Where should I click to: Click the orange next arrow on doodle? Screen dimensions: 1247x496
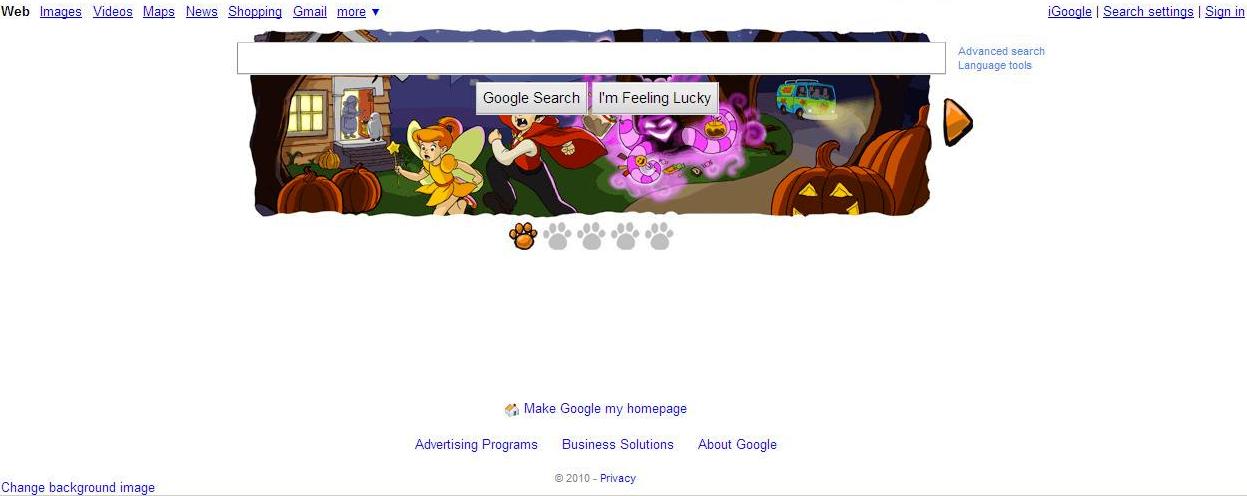point(957,122)
